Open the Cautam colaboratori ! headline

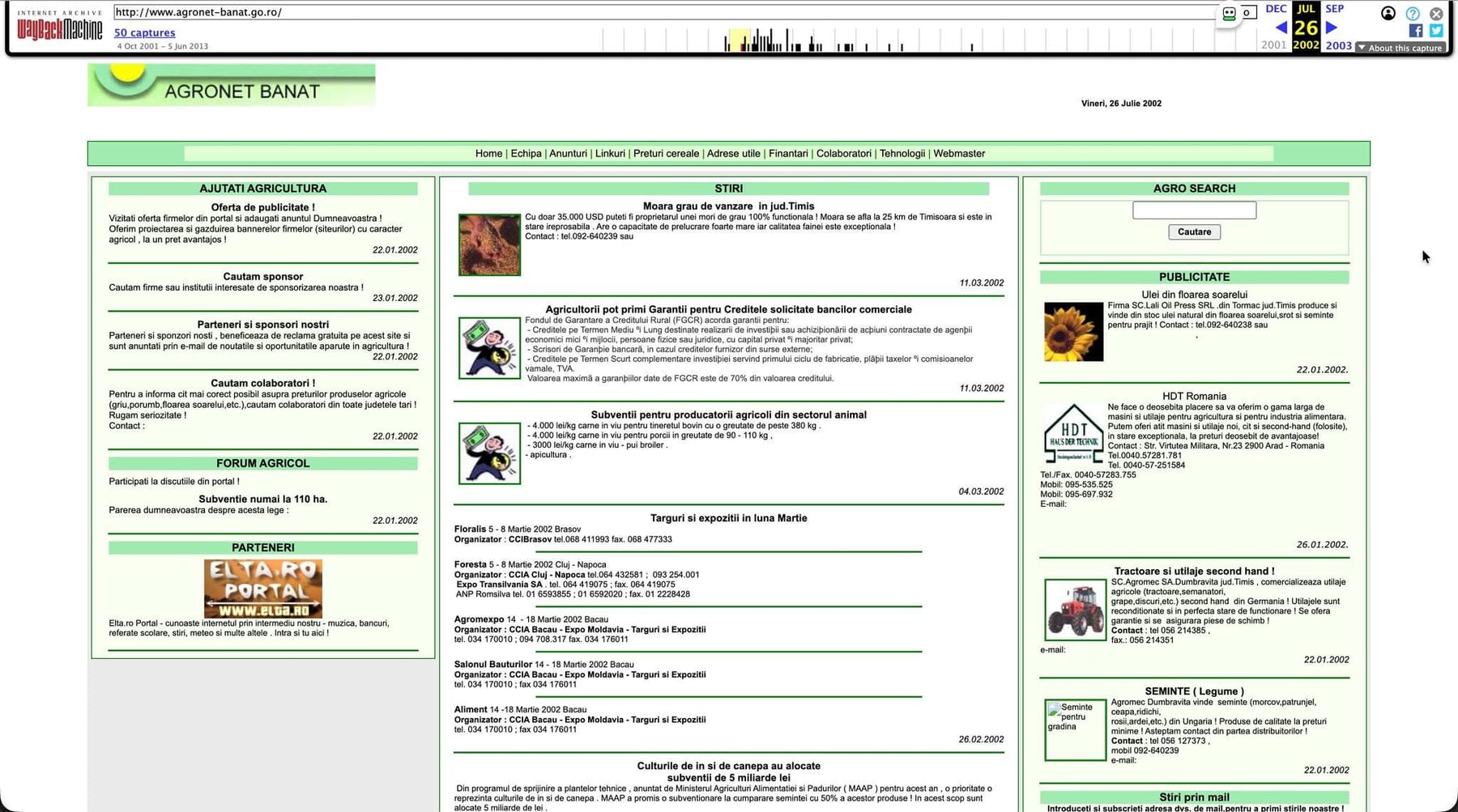[x=263, y=384]
